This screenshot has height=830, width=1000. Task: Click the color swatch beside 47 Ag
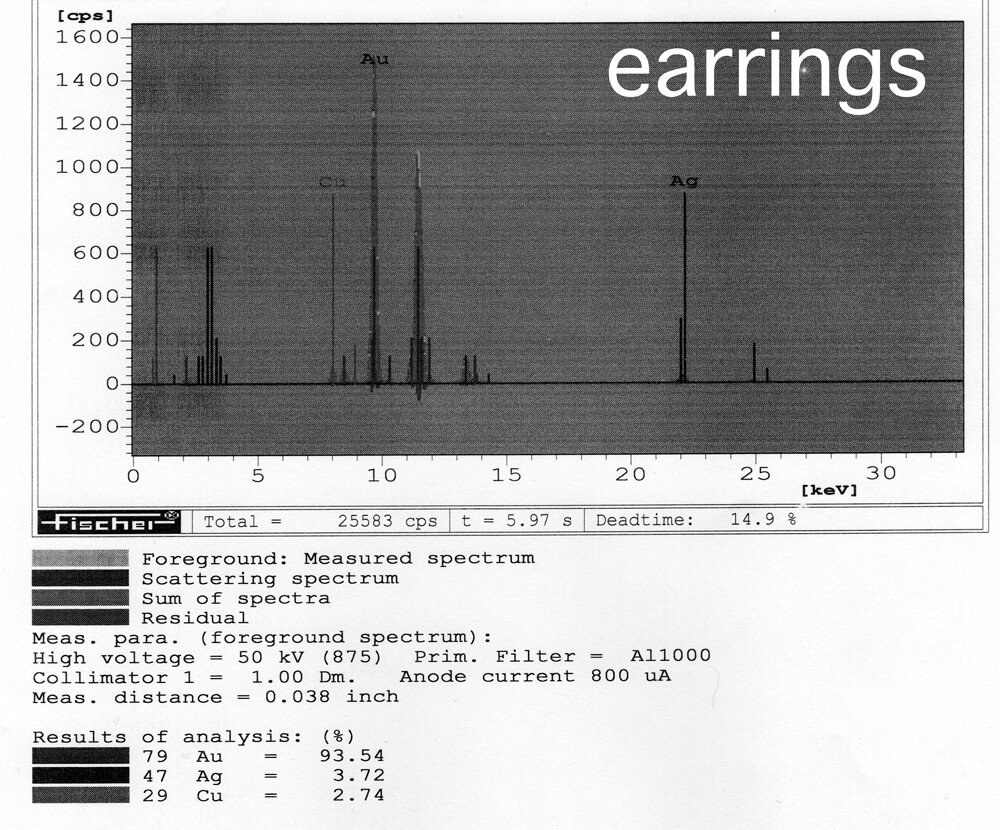tap(80, 775)
